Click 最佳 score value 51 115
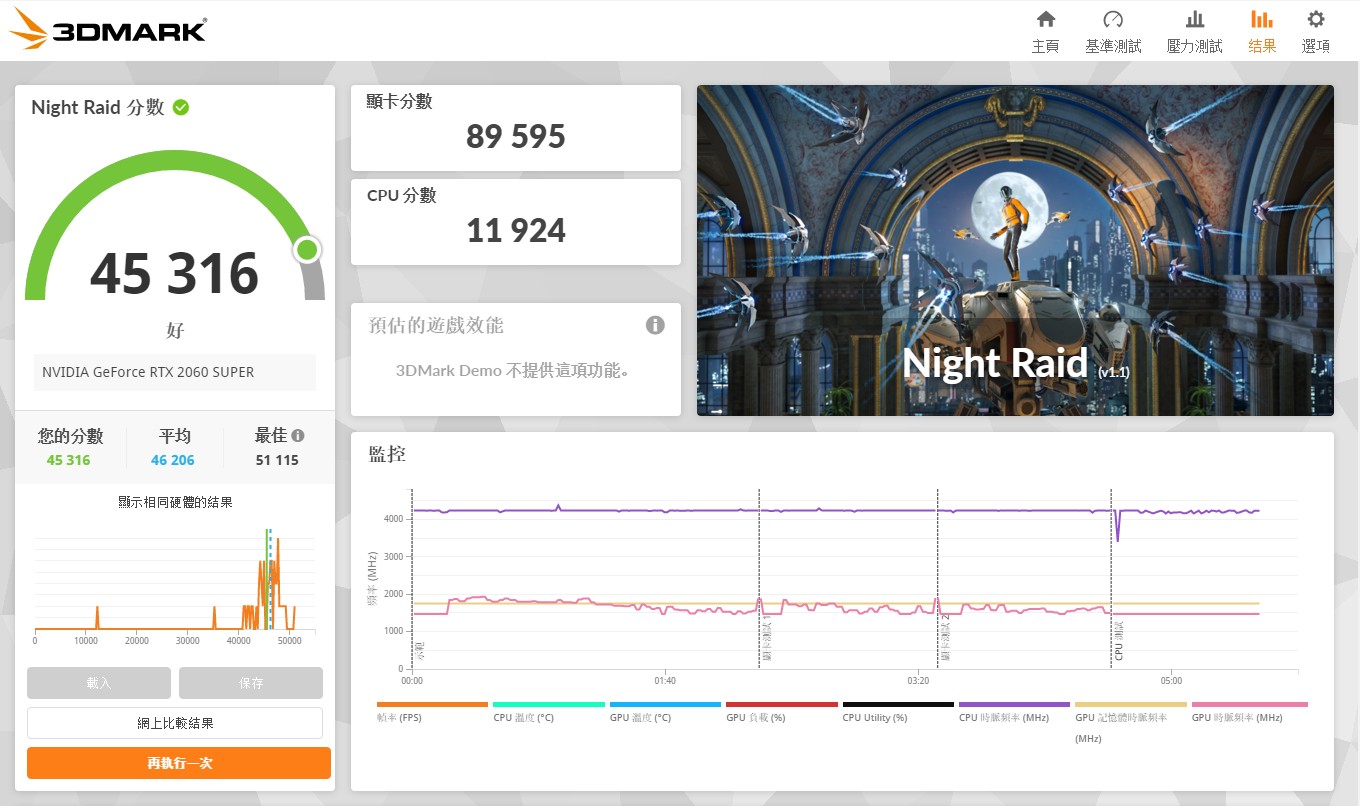The height and width of the screenshot is (806, 1360). [277, 460]
